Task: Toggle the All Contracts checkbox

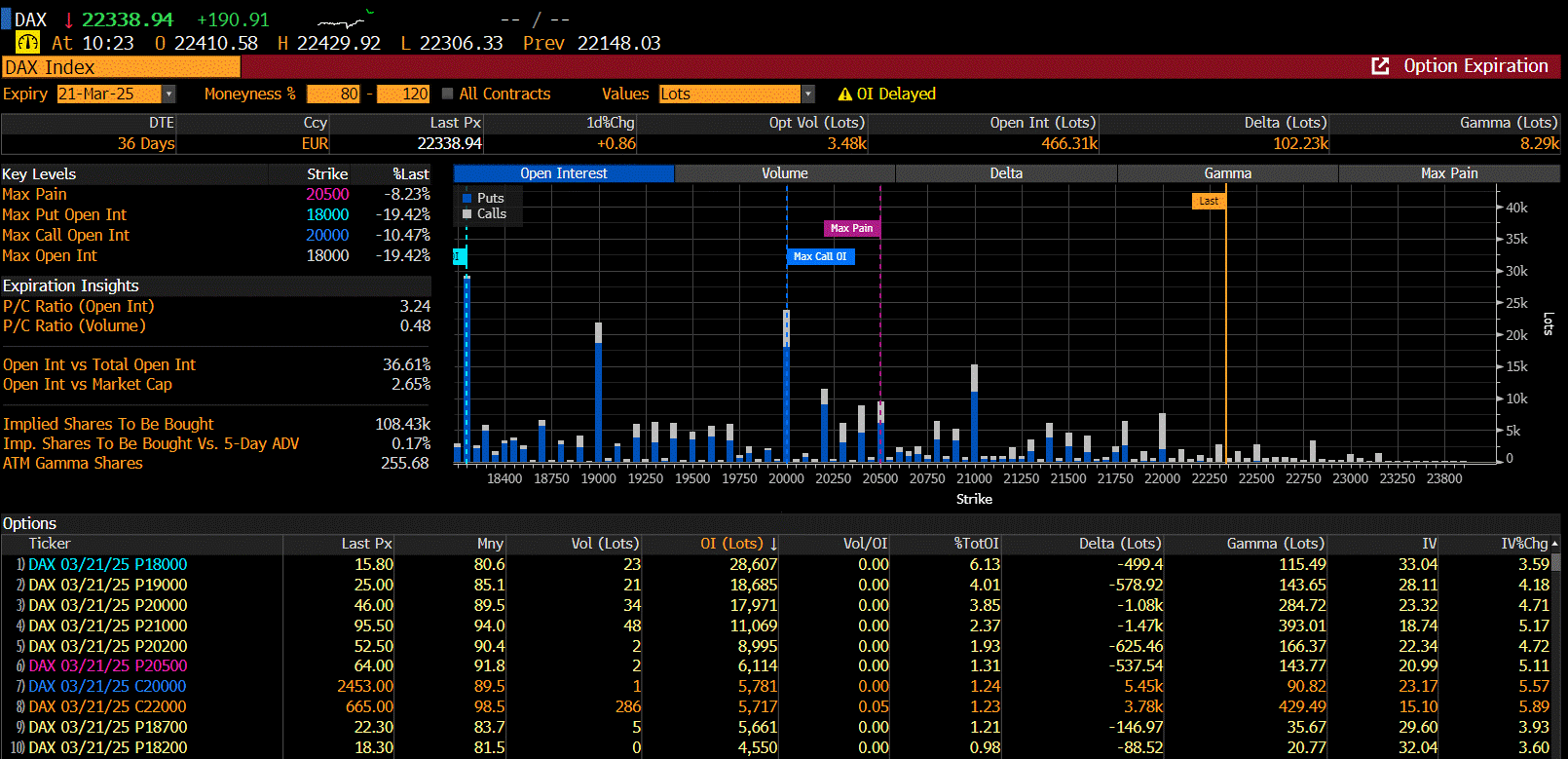Action: 447,94
